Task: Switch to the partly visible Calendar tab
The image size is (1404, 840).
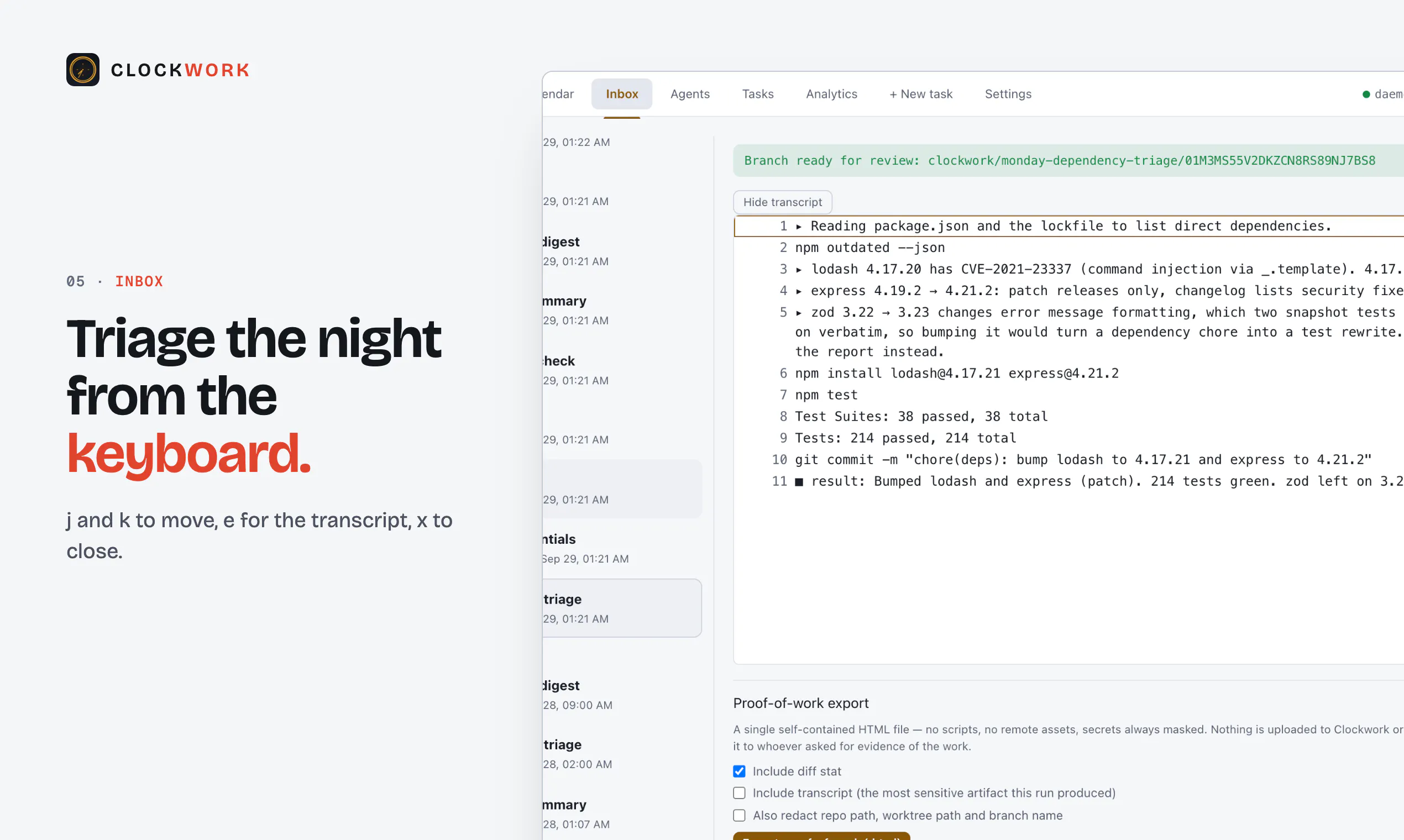Action: click(x=558, y=94)
